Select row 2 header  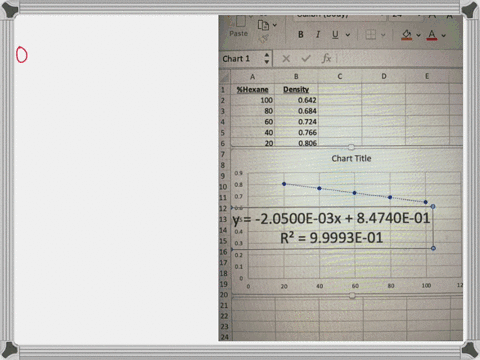(x=223, y=100)
